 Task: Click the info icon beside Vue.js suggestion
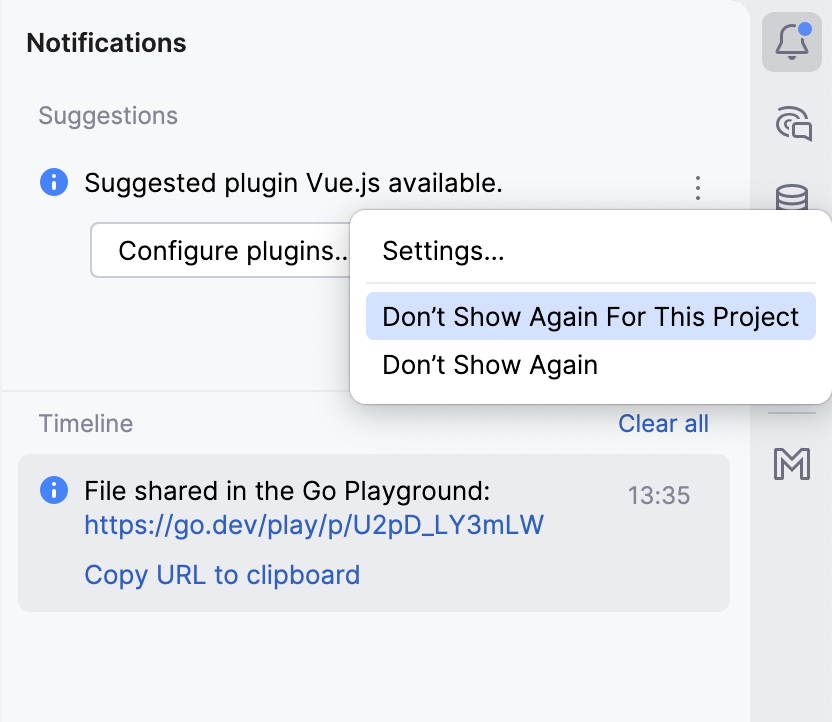pos(53,183)
